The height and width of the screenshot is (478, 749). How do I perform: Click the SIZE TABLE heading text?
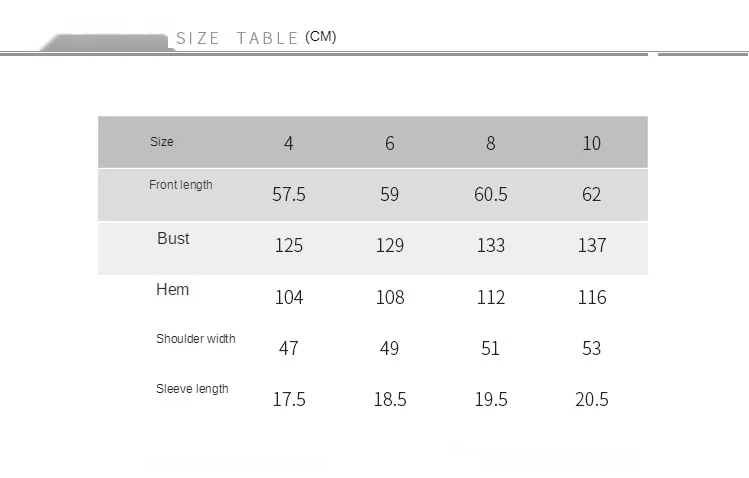tap(237, 38)
